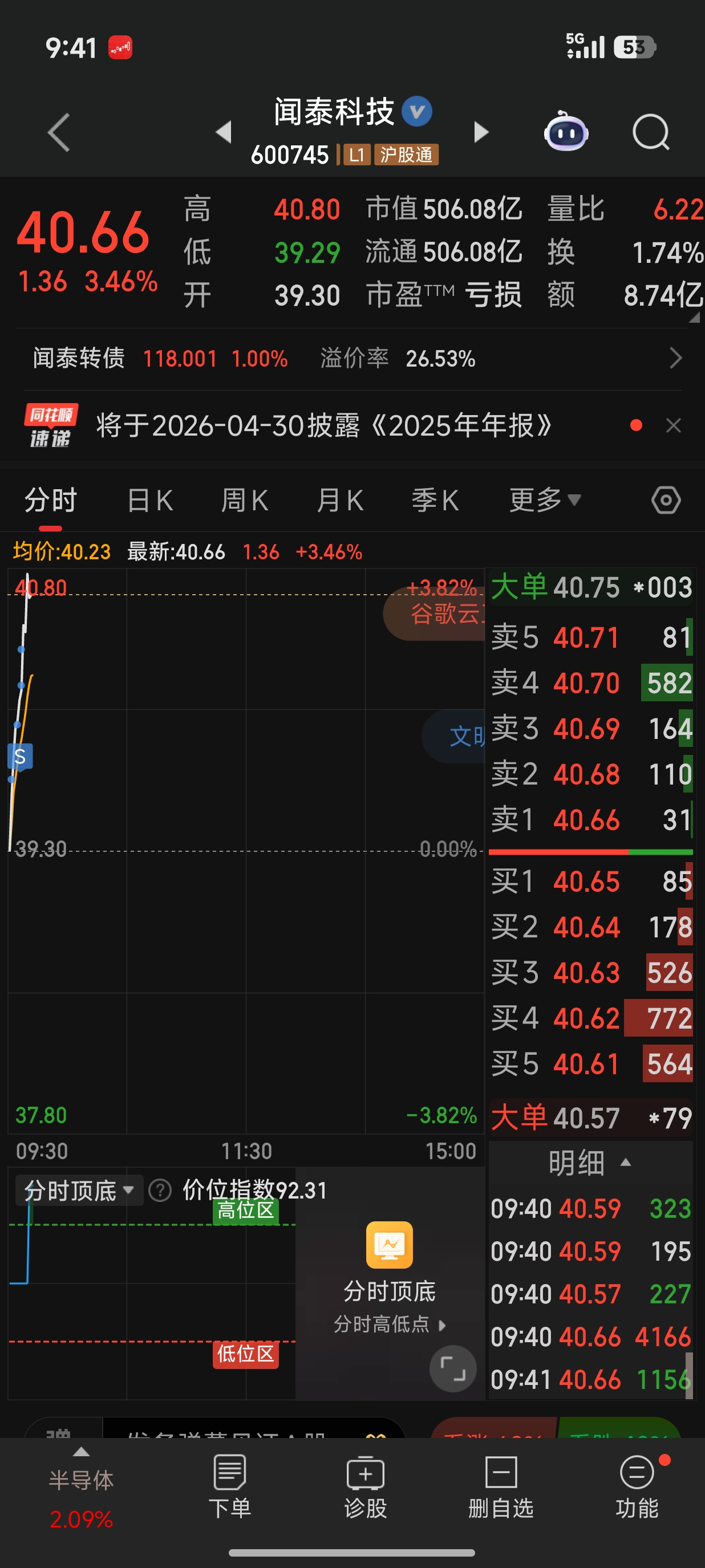The width and height of the screenshot is (705, 1568).
Task: Select 买4 price 40.62 row
Action: pos(591,1018)
